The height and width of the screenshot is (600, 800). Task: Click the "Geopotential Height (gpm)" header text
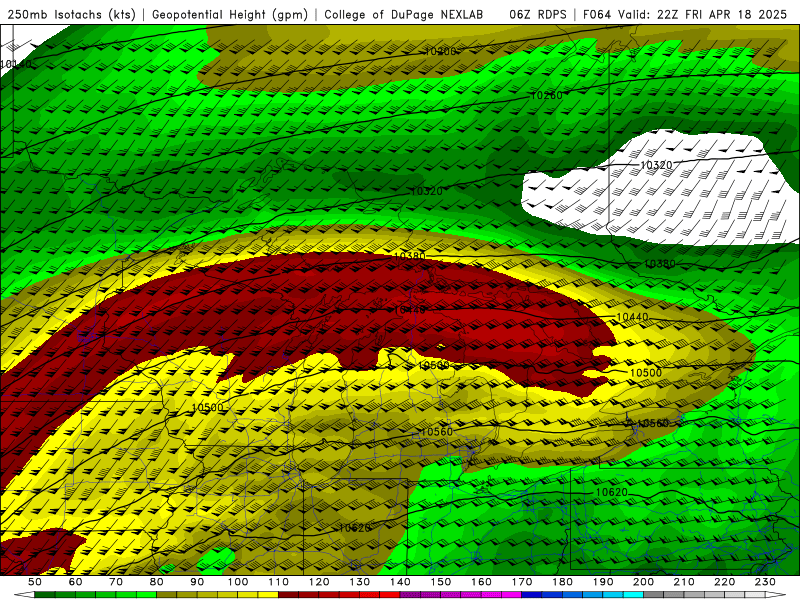click(x=230, y=14)
